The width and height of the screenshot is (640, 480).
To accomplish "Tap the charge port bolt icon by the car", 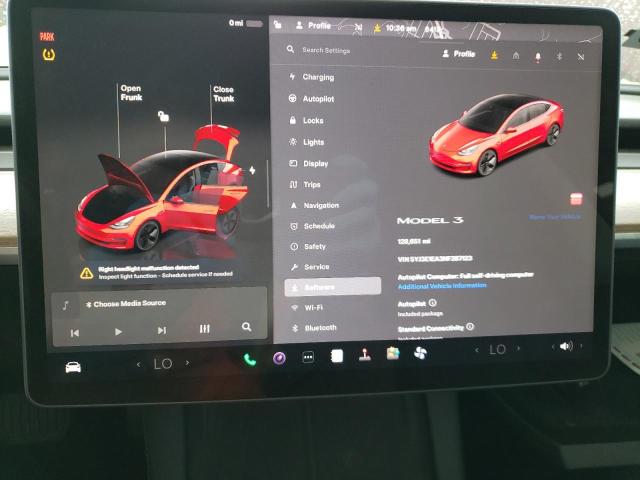I will point(252,170).
